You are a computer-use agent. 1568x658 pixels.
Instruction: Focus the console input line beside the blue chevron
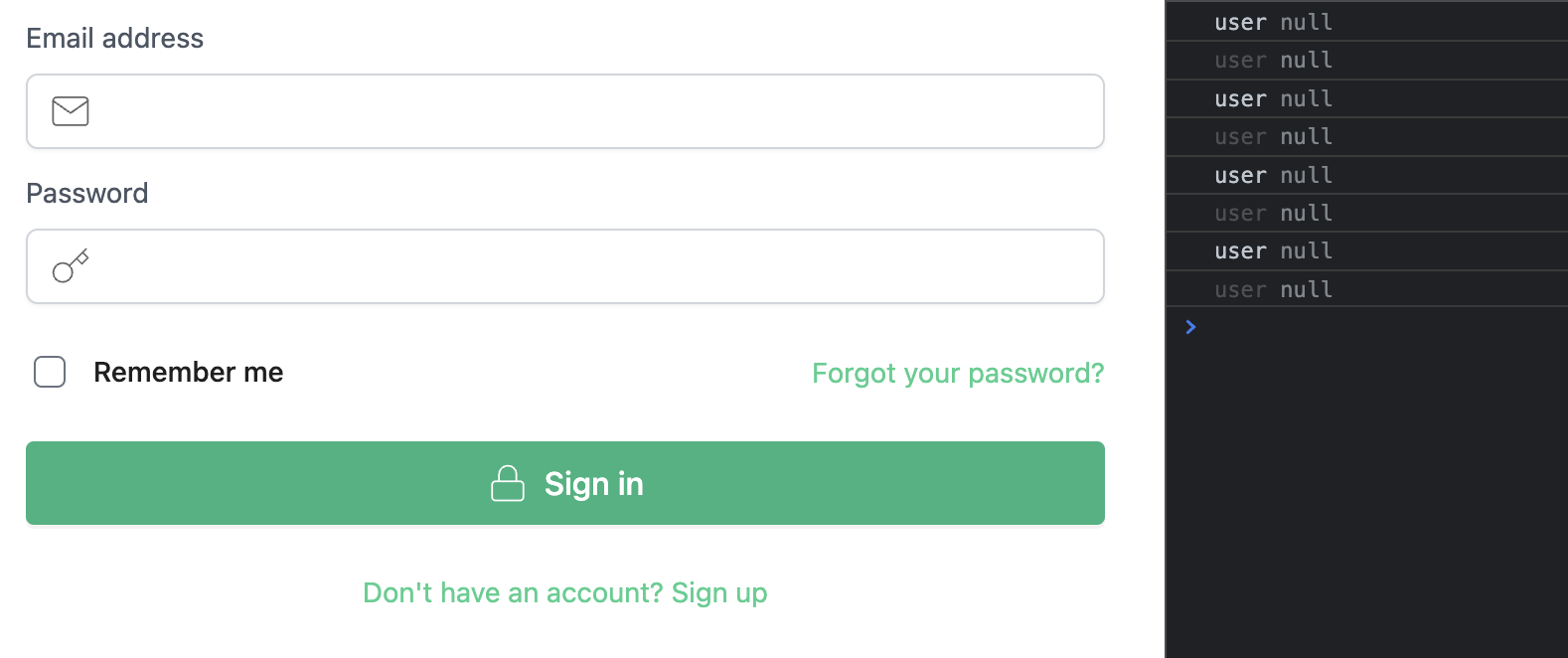tap(1381, 327)
